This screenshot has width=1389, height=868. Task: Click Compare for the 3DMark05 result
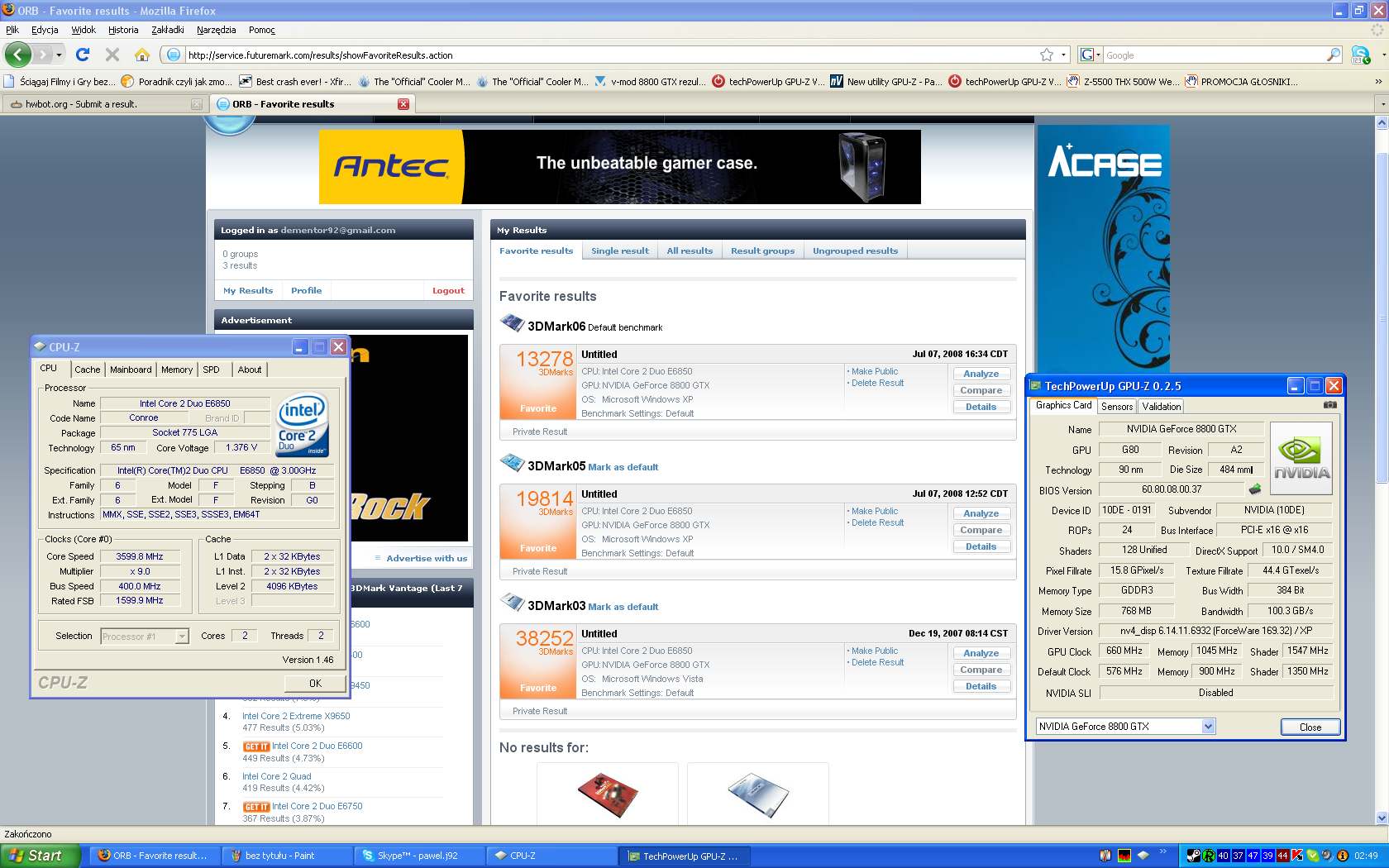point(981,530)
